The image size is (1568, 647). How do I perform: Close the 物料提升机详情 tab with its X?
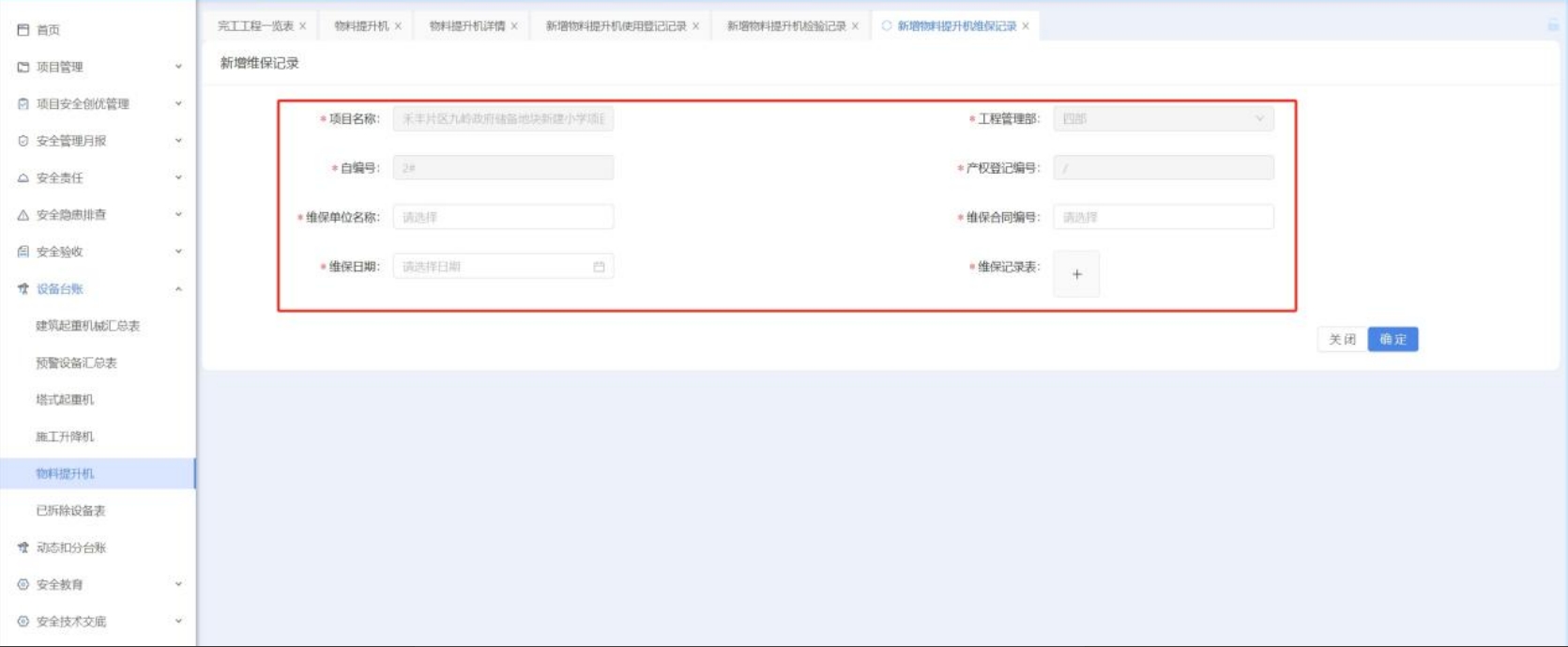(514, 26)
